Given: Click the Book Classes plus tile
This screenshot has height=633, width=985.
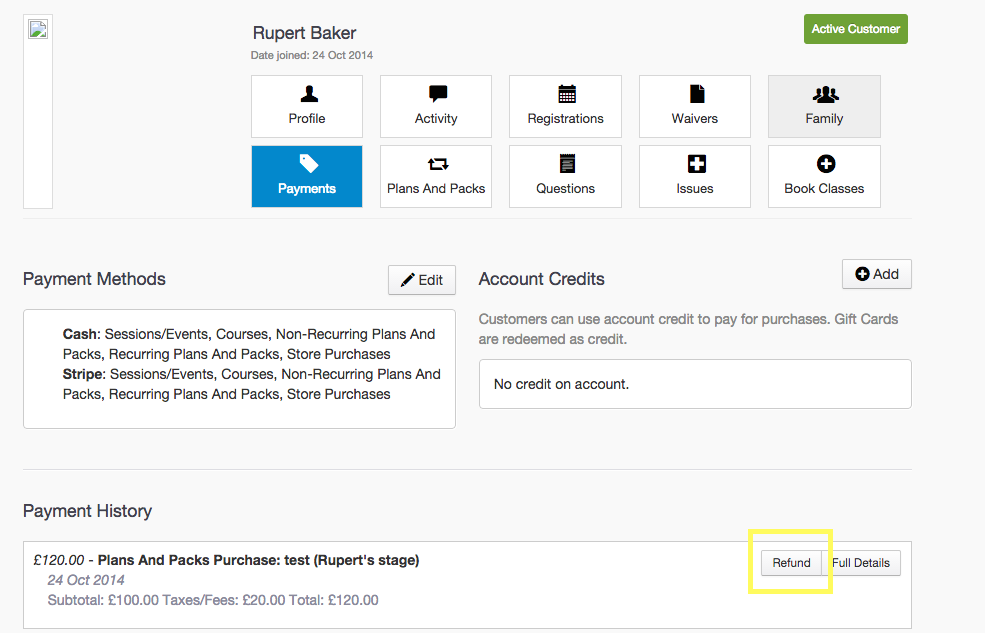Looking at the screenshot, I should pos(824,176).
